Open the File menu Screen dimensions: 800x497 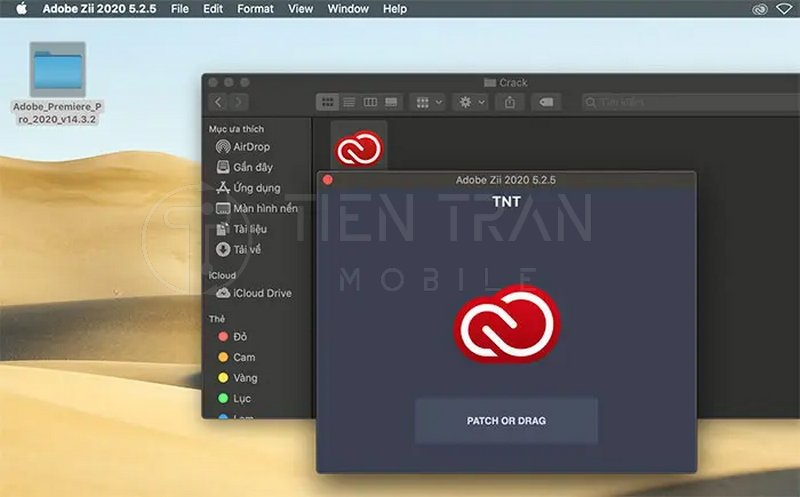point(180,9)
